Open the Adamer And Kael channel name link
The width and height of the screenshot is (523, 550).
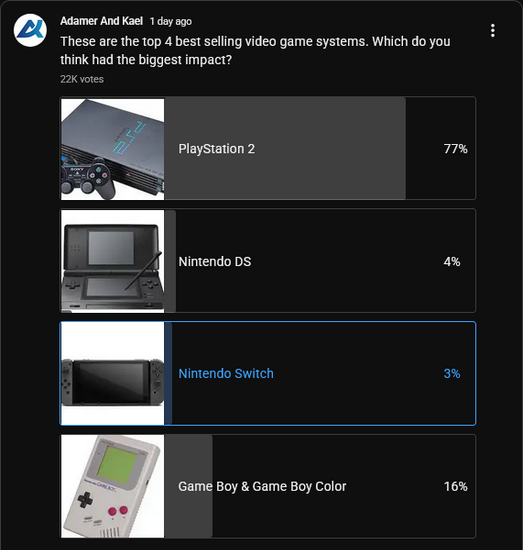click(x=101, y=21)
